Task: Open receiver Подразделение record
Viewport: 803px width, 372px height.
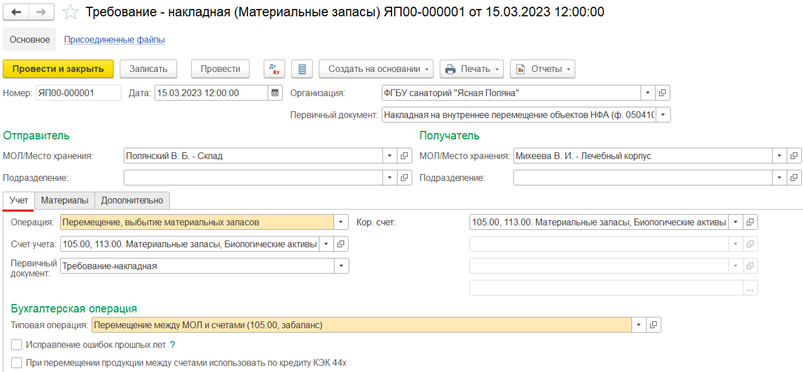Action: 794,177
